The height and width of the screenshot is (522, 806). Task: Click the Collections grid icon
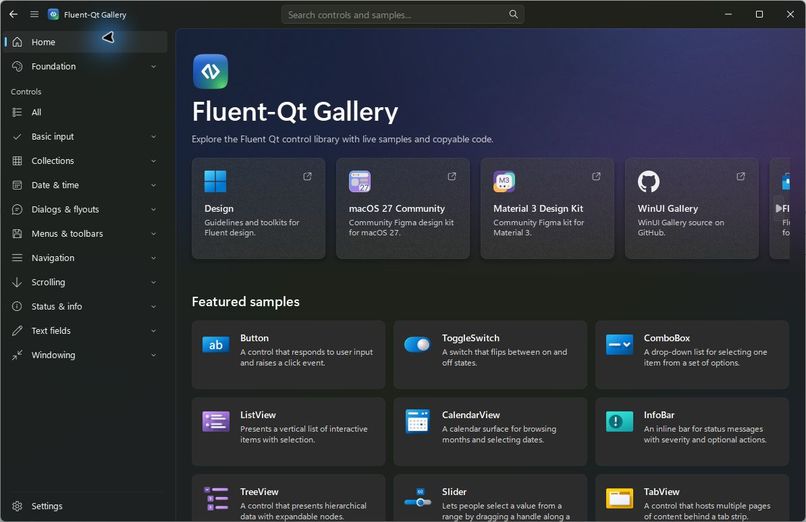tap(17, 161)
